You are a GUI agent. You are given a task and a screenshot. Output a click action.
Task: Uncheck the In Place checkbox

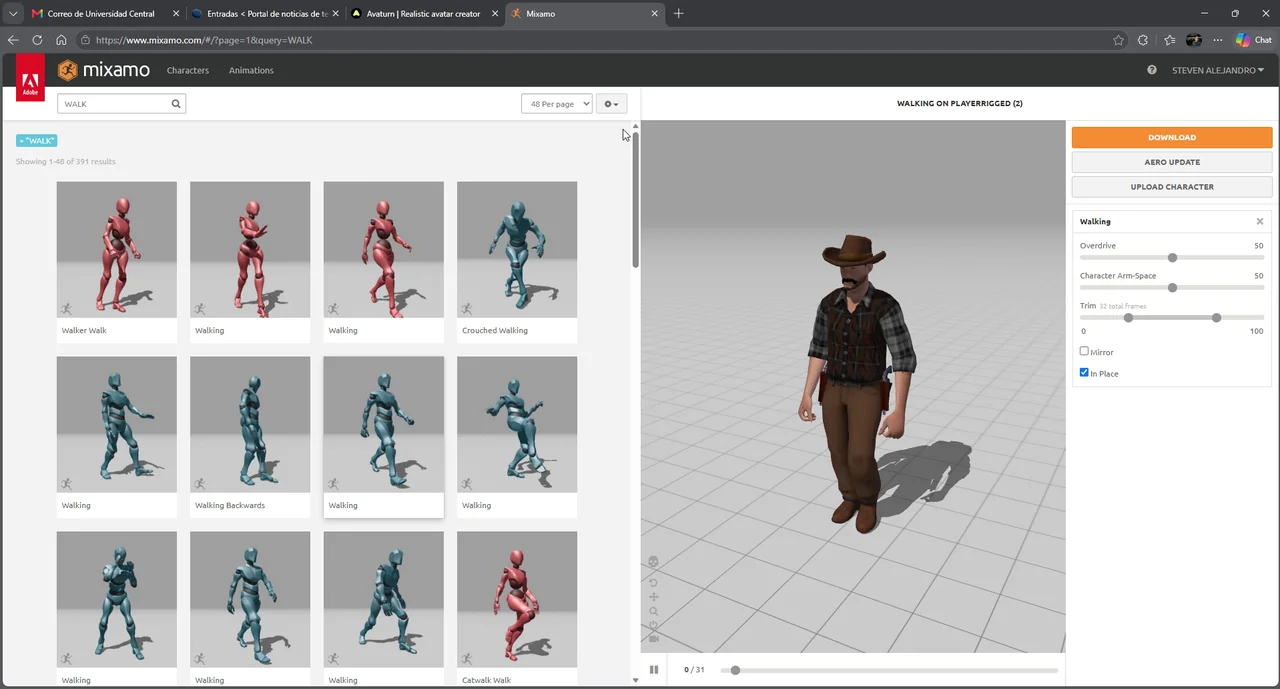pyautogui.click(x=1084, y=372)
